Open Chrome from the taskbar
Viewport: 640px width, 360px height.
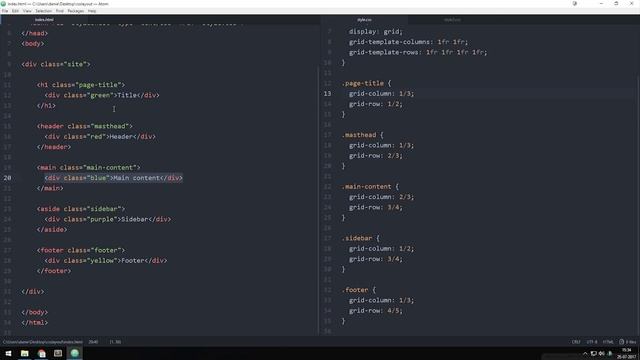[41, 353]
